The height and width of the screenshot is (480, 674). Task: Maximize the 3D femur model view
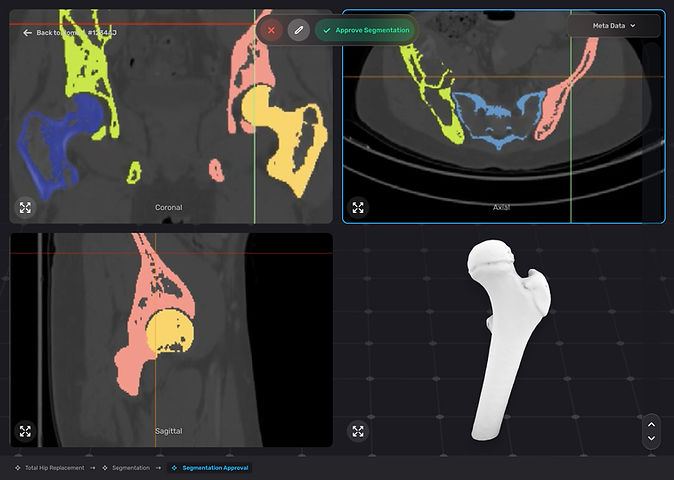[358, 432]
